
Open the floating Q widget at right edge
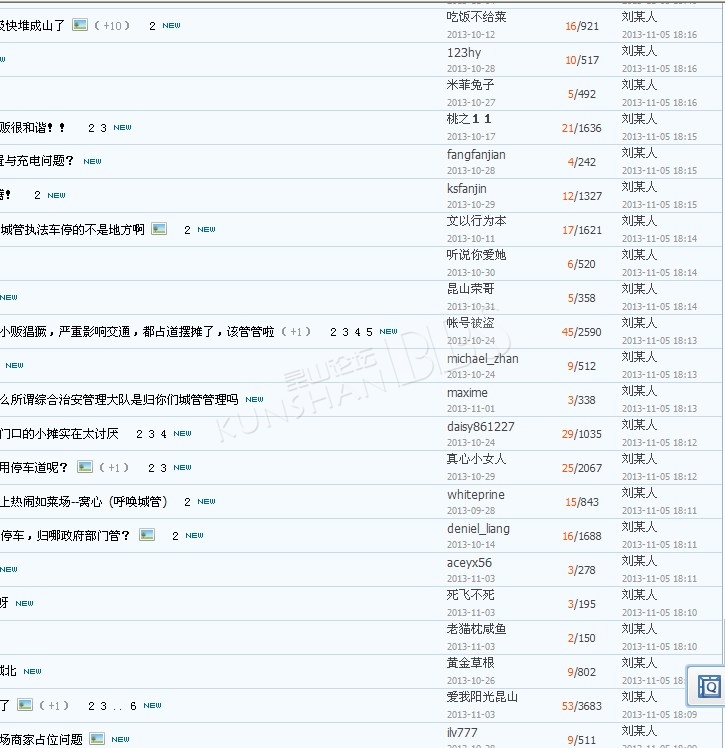click(708, 686)
